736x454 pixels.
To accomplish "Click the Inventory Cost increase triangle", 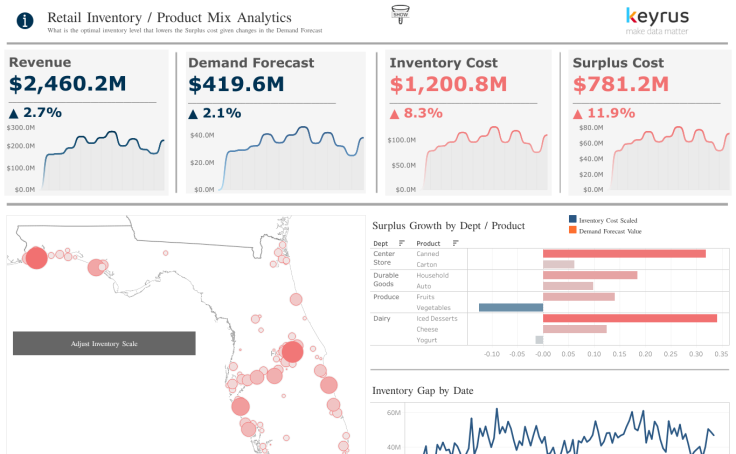I will [x=395, y=113].
